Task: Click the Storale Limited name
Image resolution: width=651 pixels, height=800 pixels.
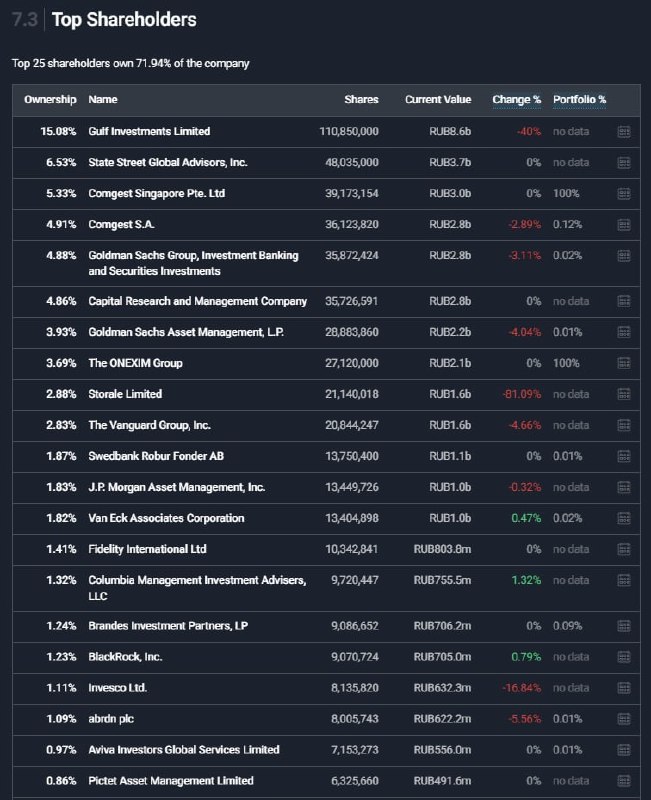Action: coord(125,394)
